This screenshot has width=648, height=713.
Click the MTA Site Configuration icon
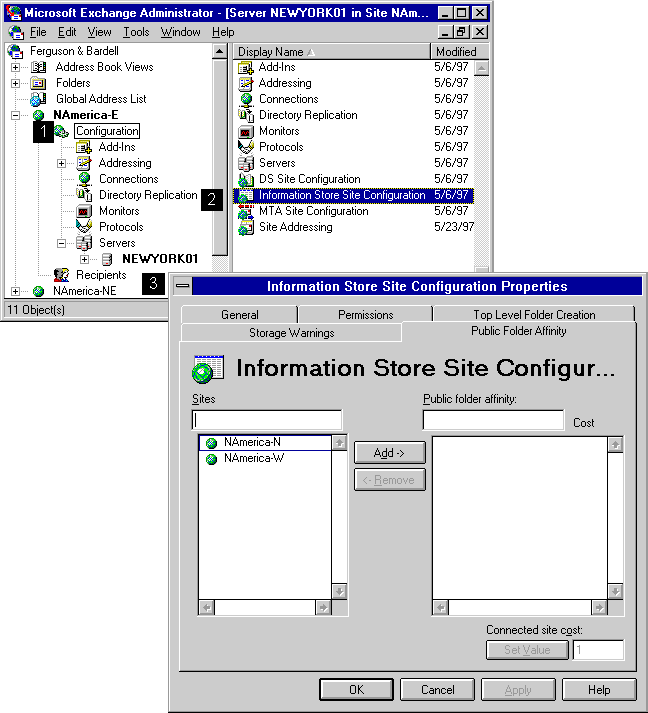point(246,212)
